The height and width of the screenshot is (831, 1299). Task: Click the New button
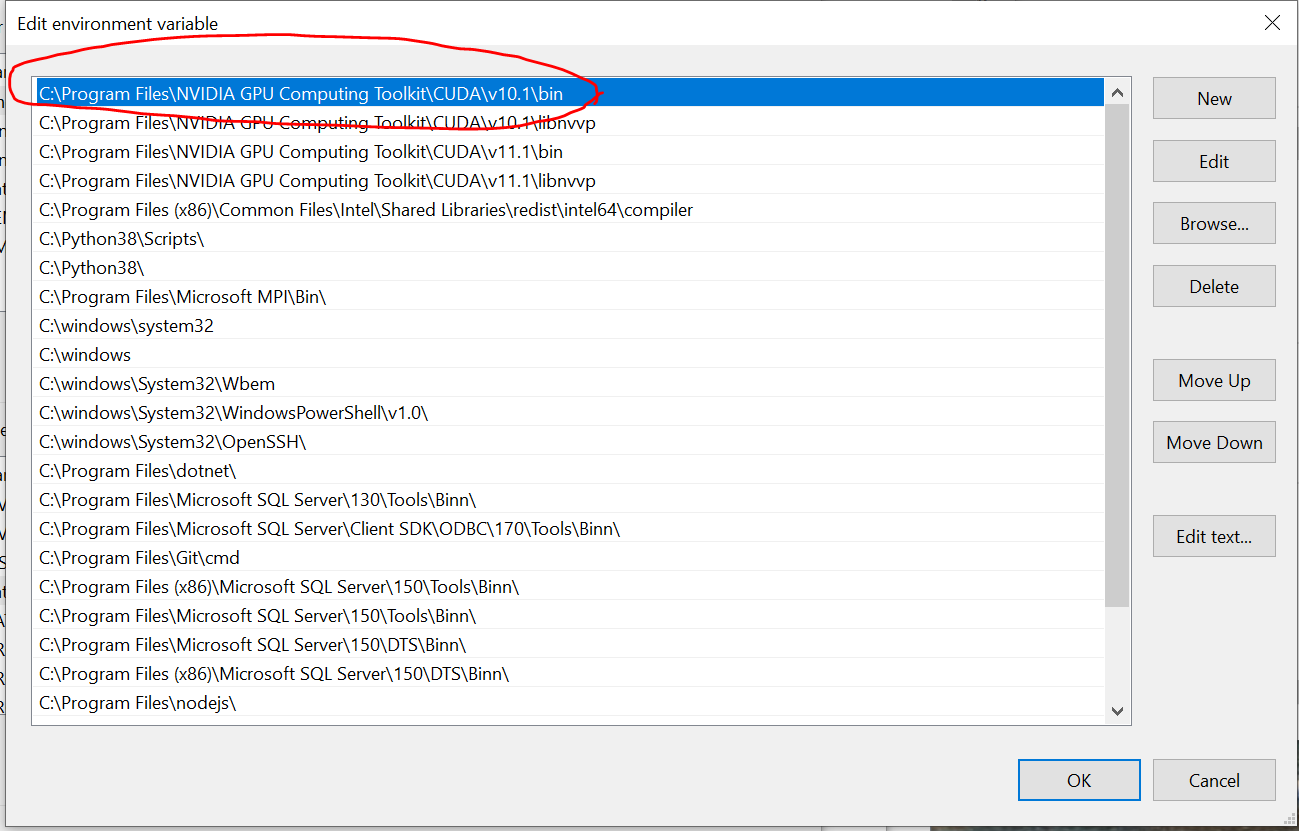click(x=1214, y=98)
